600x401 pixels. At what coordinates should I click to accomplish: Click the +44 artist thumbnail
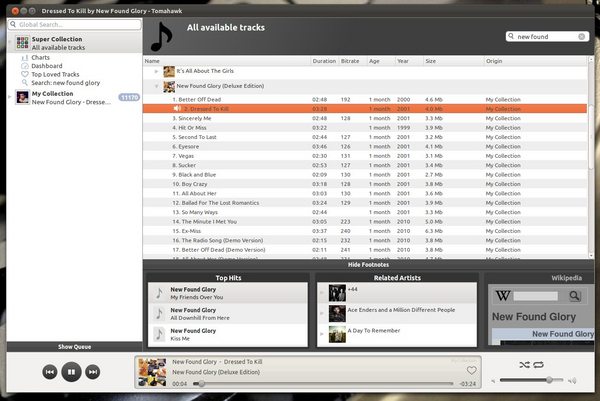pyautogui.click(x=337, y=293)
